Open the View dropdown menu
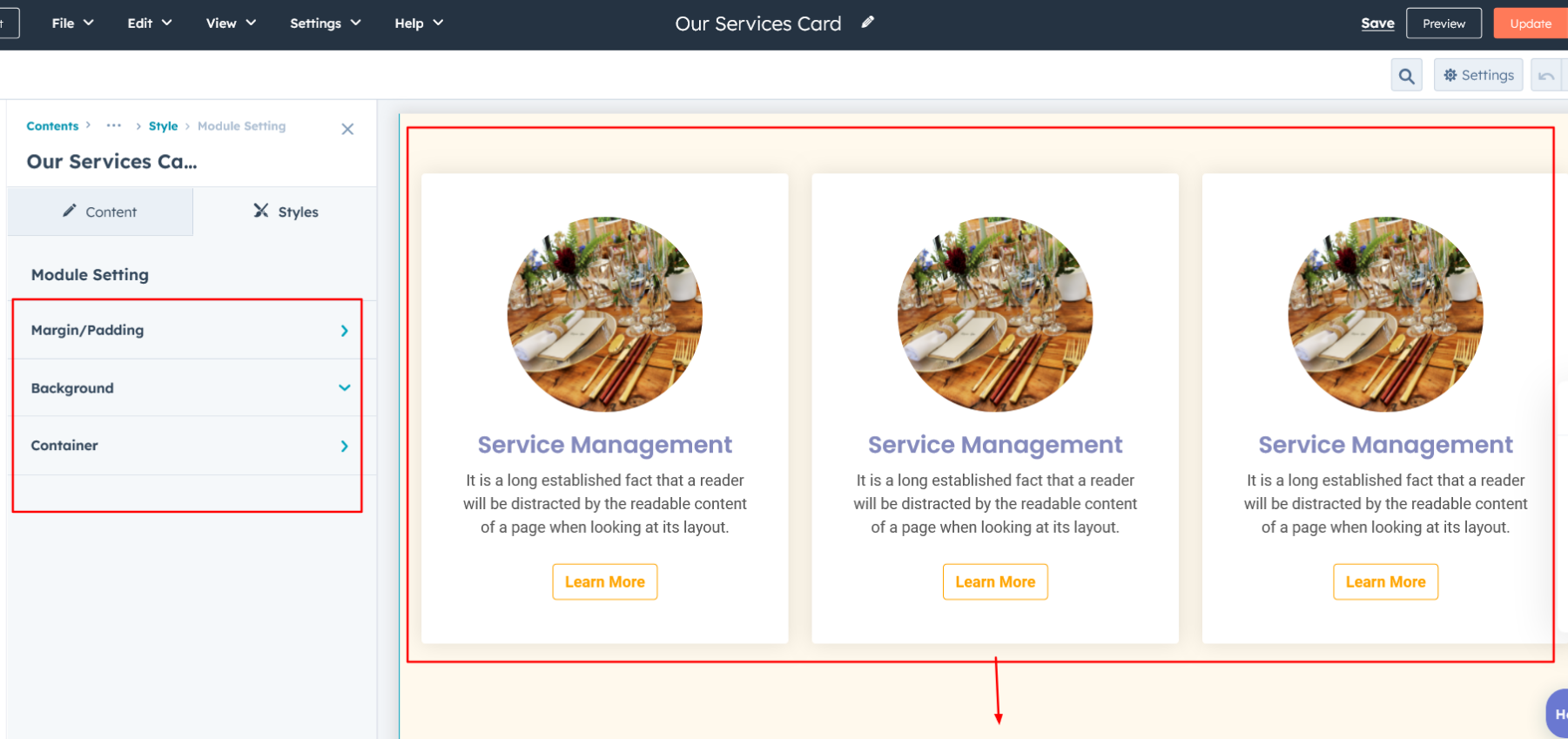The image size is (1568, 739). point(230,24)
